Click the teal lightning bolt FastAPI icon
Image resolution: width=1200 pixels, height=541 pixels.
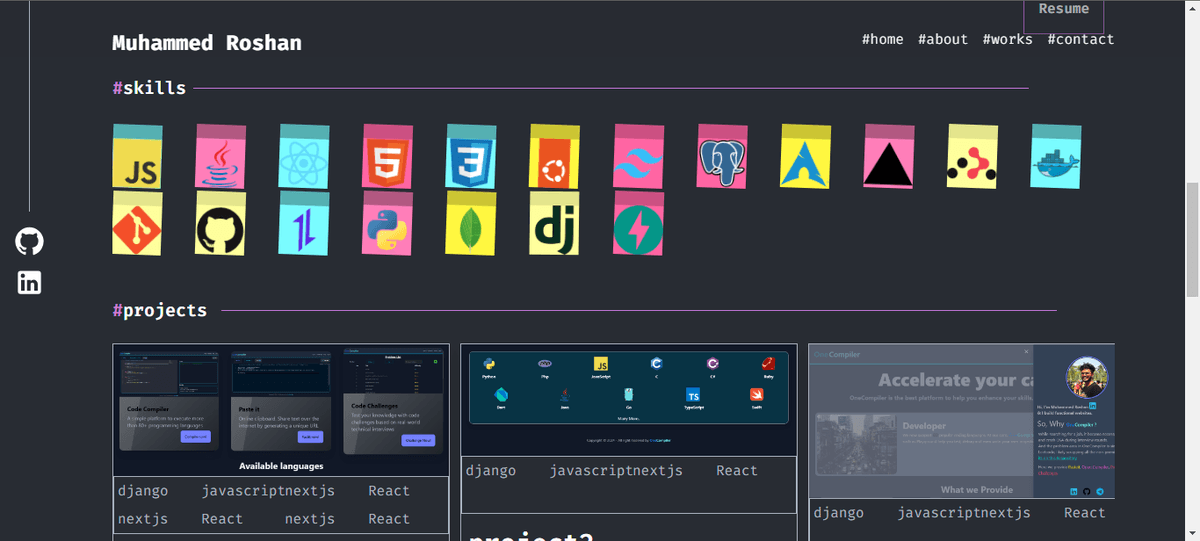click(638, 223)
